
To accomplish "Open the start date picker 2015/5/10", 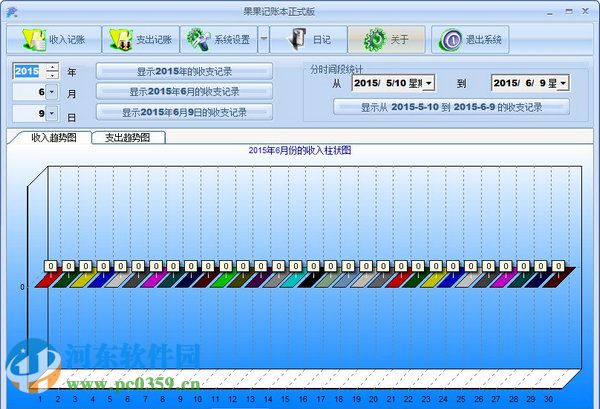I will [429, 83].
